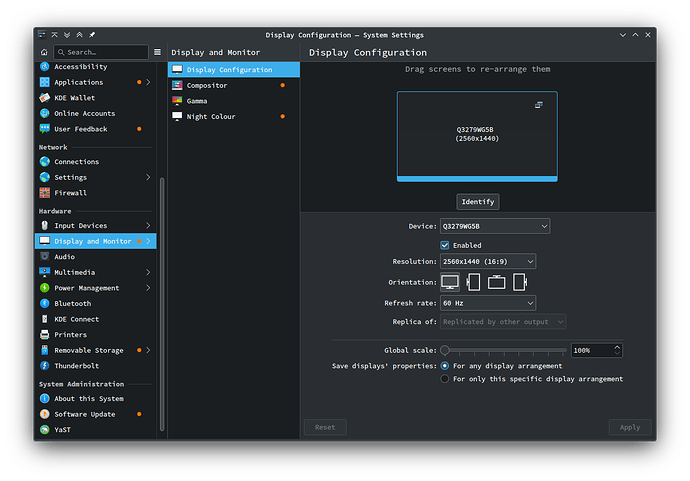Open the Night Colour page
This screenshot has width=690, height=481.
[x=234, y=117]
